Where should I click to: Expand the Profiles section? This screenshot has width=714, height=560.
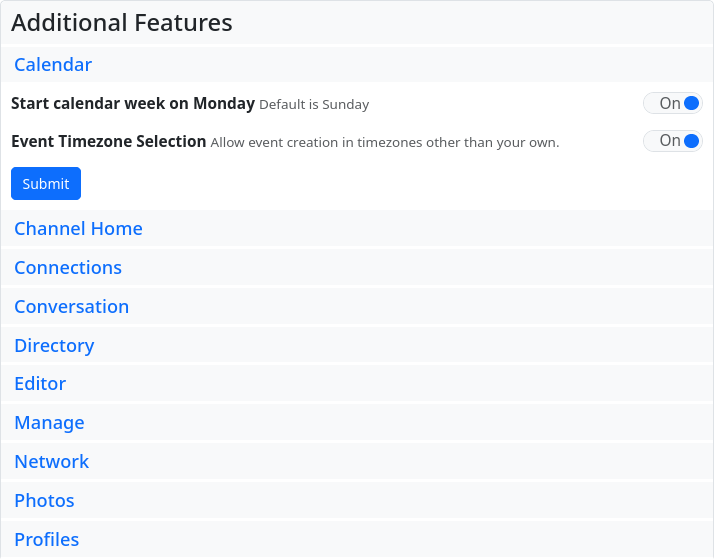[x=46, y=540]
